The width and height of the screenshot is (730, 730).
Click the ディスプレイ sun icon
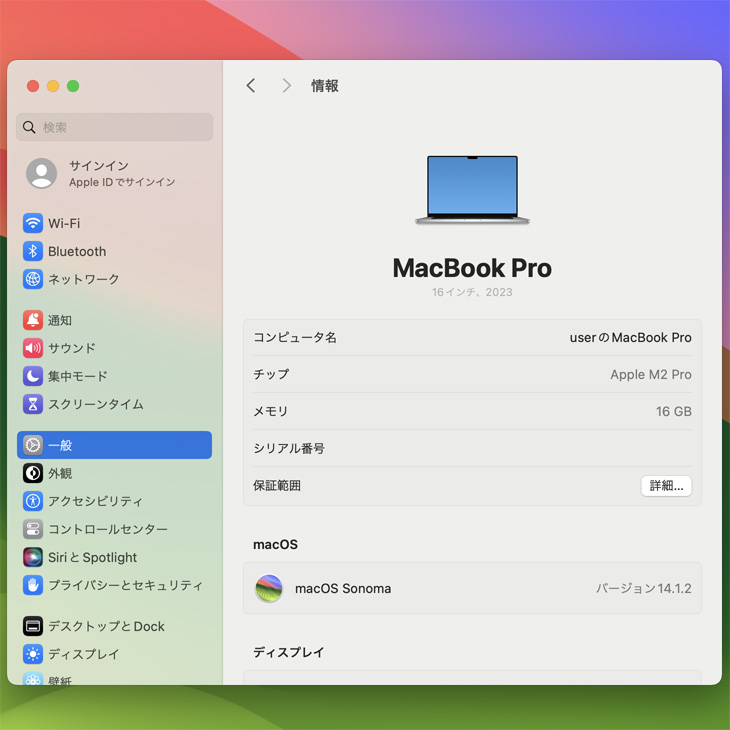click(x=33, y=654)
